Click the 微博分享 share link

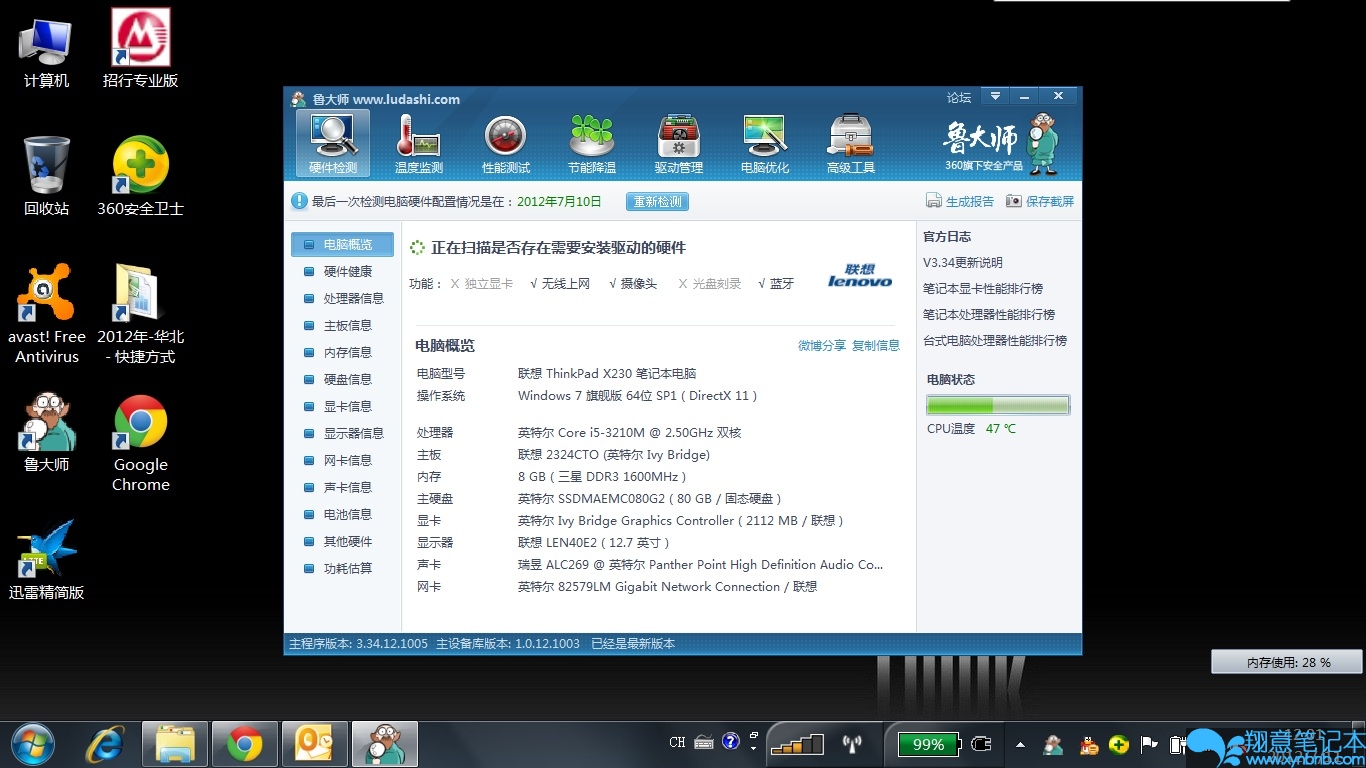(822, 345)
